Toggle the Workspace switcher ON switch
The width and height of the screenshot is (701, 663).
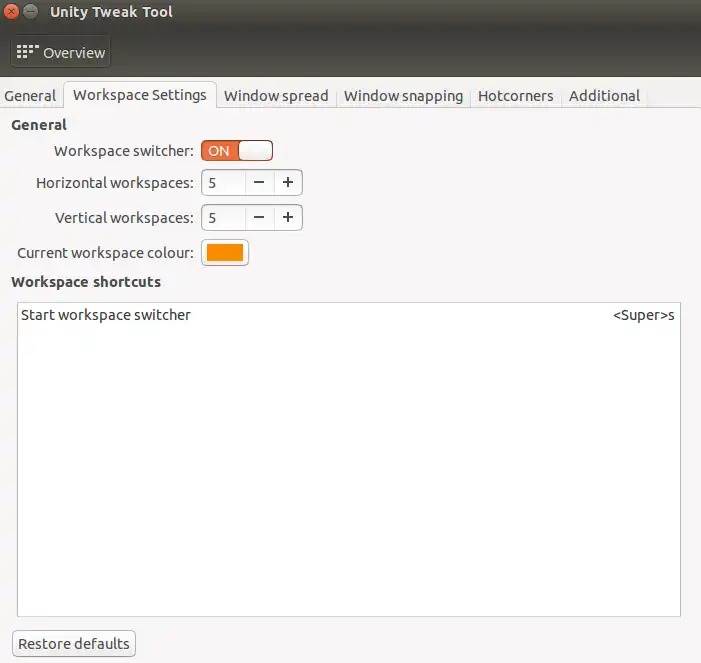tap(237, 151)
